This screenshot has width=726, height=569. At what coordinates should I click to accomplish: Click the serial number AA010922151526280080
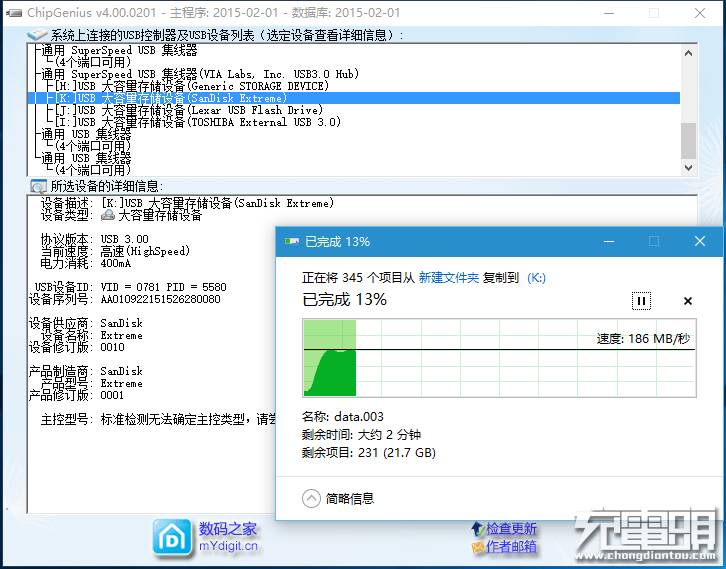pos(160,299)
